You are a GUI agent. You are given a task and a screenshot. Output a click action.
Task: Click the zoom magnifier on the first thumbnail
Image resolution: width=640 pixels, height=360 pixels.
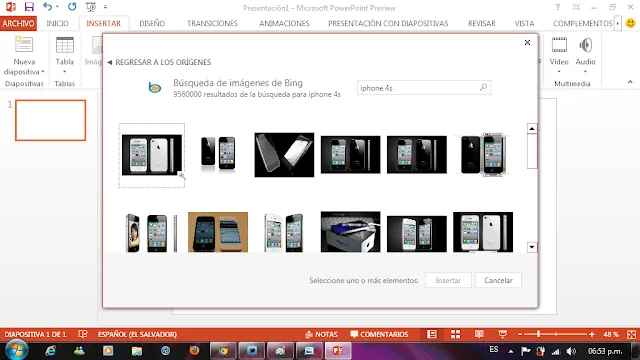click(x=182, y=176)
